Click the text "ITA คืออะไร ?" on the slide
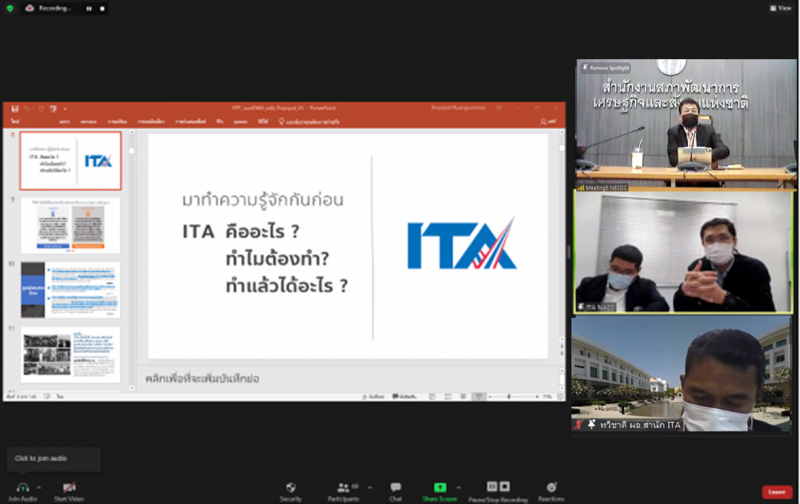 241,232
